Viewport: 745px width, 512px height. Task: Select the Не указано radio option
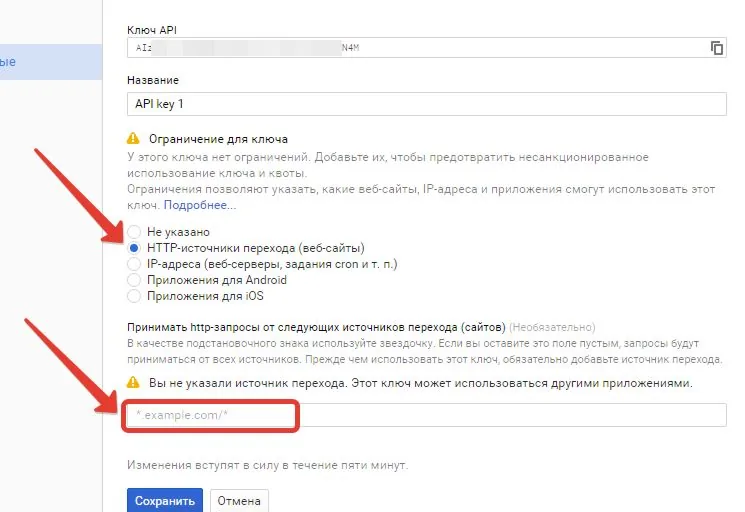point(134,232)
